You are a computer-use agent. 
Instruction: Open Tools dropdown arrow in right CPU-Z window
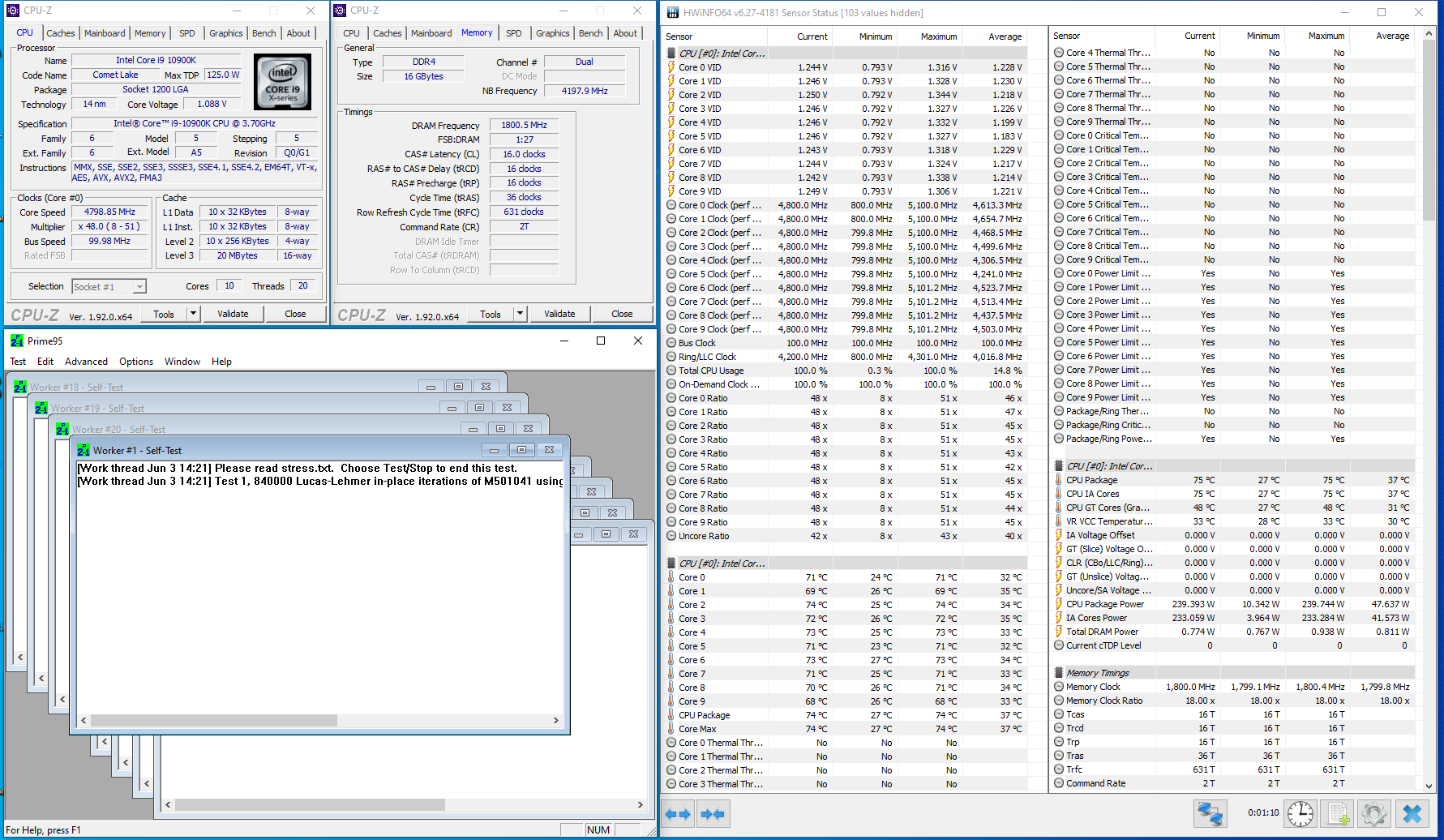(520, 314)
